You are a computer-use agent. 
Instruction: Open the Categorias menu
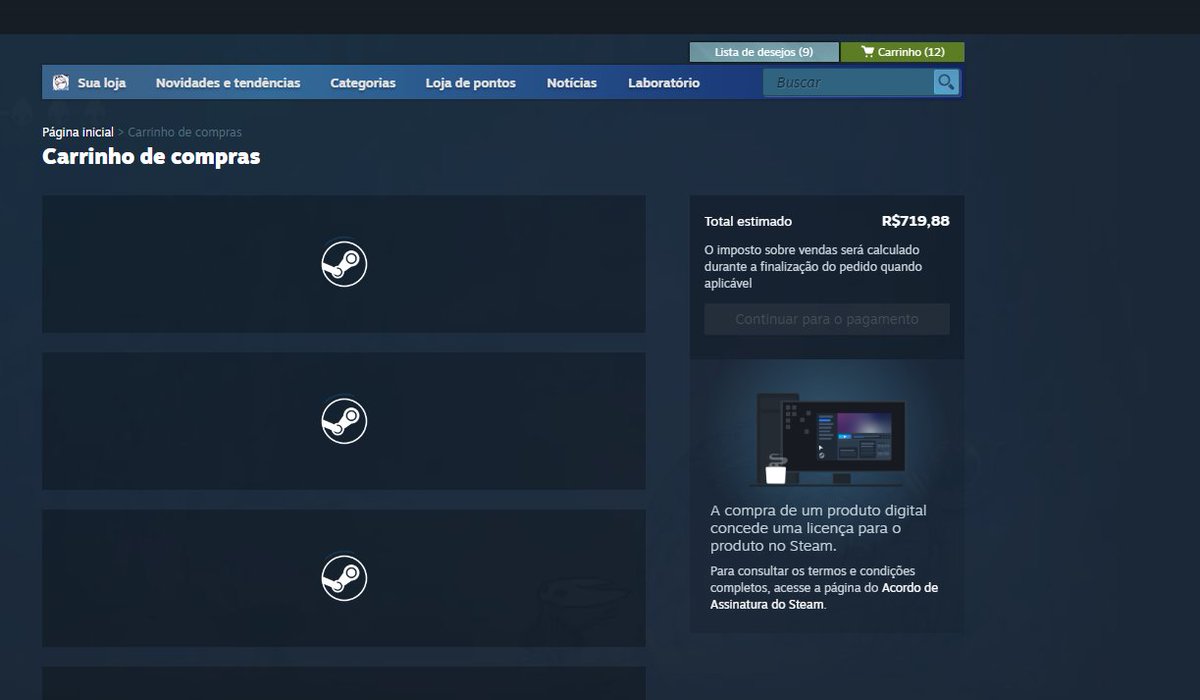[363, 83]
